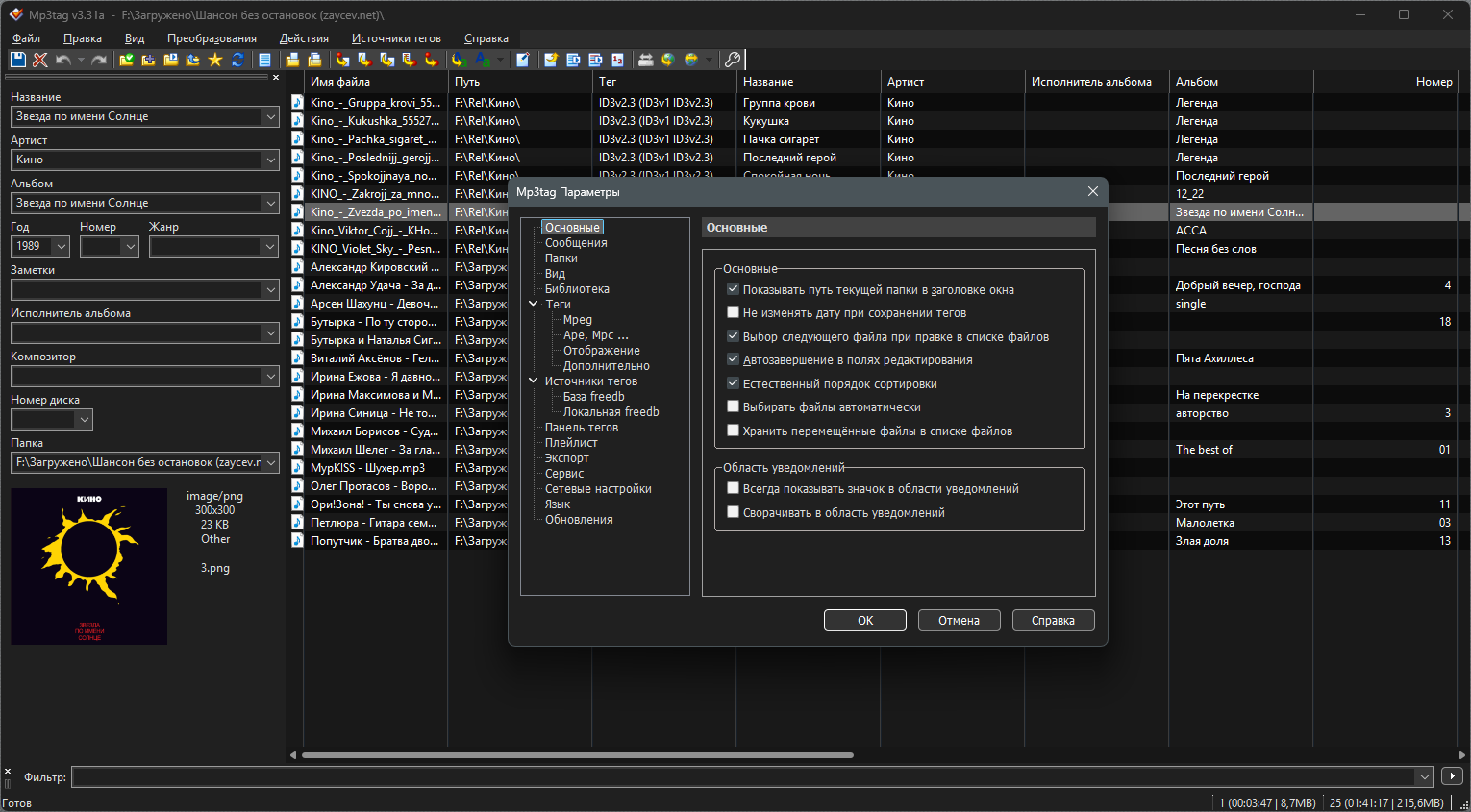Click the Undo arrow icon in toolbar
The image size is (1471, 812).
[x=62, y=60]
